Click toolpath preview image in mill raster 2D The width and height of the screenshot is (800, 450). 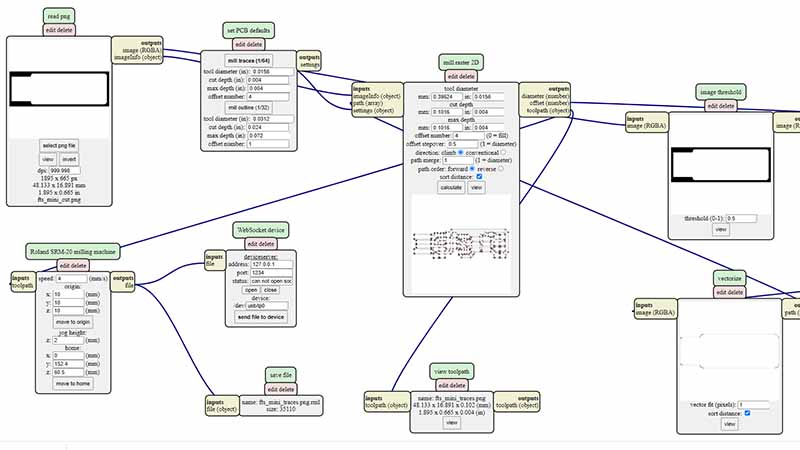[x=461, y=244]
